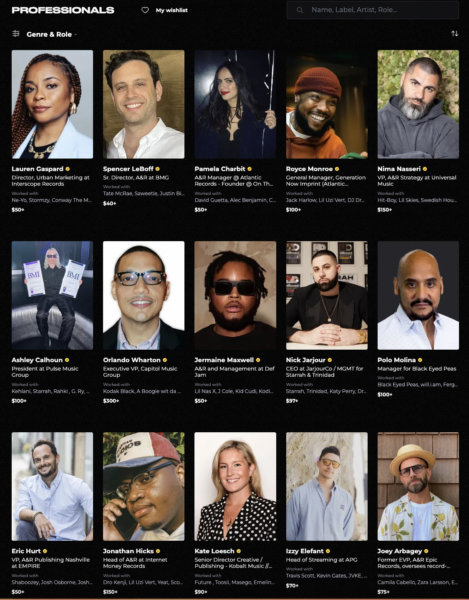Click the PROFESSIONALS heading logo
This screenshot has width=469, height=600.
pyautogui.click(x=63, y=10)
